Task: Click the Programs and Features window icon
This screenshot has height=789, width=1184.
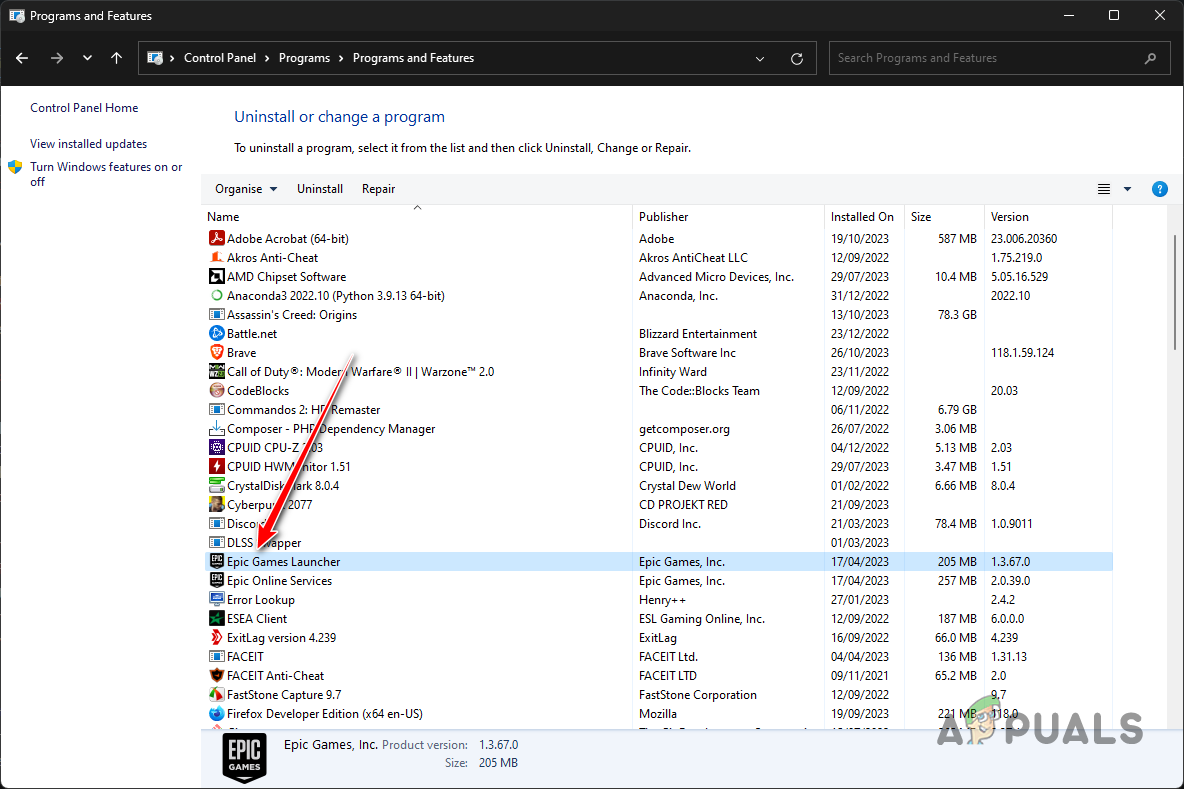Action: [17, 15]
